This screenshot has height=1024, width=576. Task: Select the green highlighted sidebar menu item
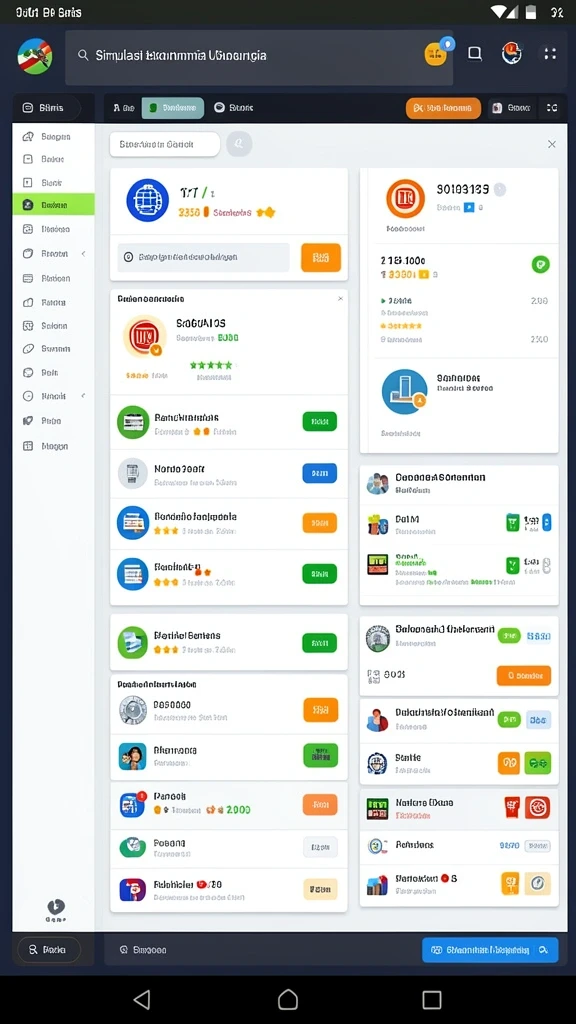[x=54, y=205]
